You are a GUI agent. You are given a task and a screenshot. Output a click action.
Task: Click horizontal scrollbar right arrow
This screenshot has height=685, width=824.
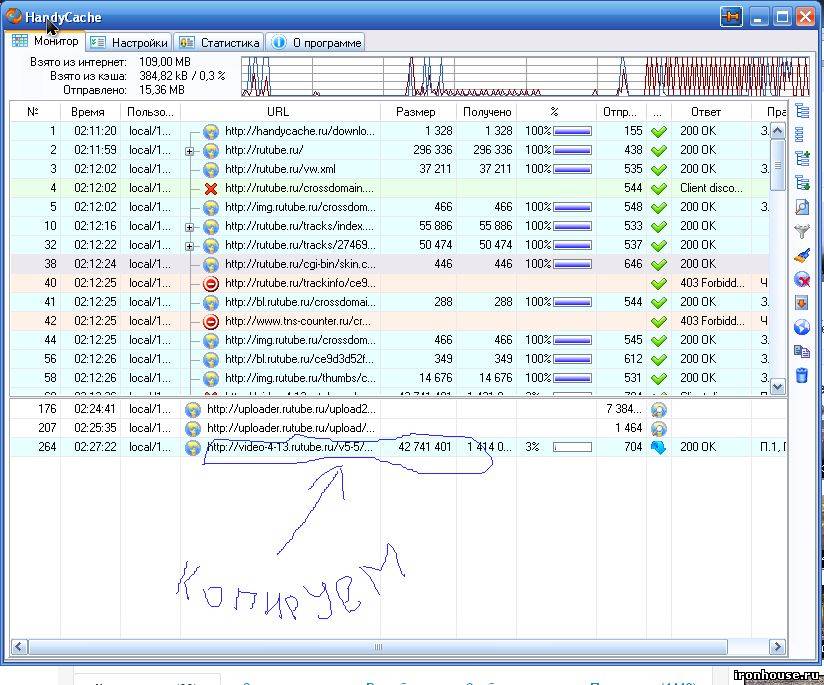coord(778,647)
